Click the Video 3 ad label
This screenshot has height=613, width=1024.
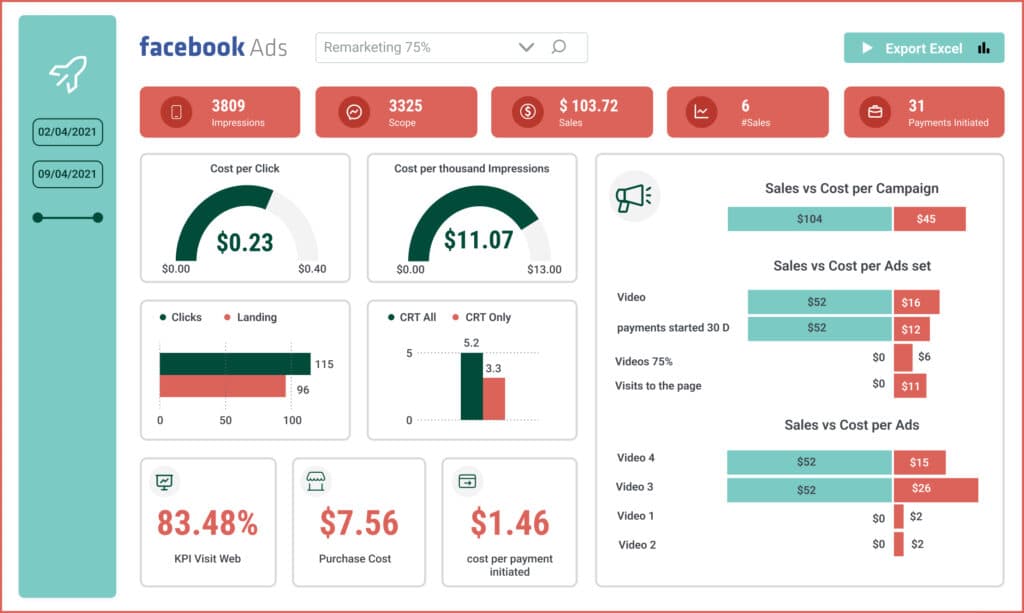point(634,487)
